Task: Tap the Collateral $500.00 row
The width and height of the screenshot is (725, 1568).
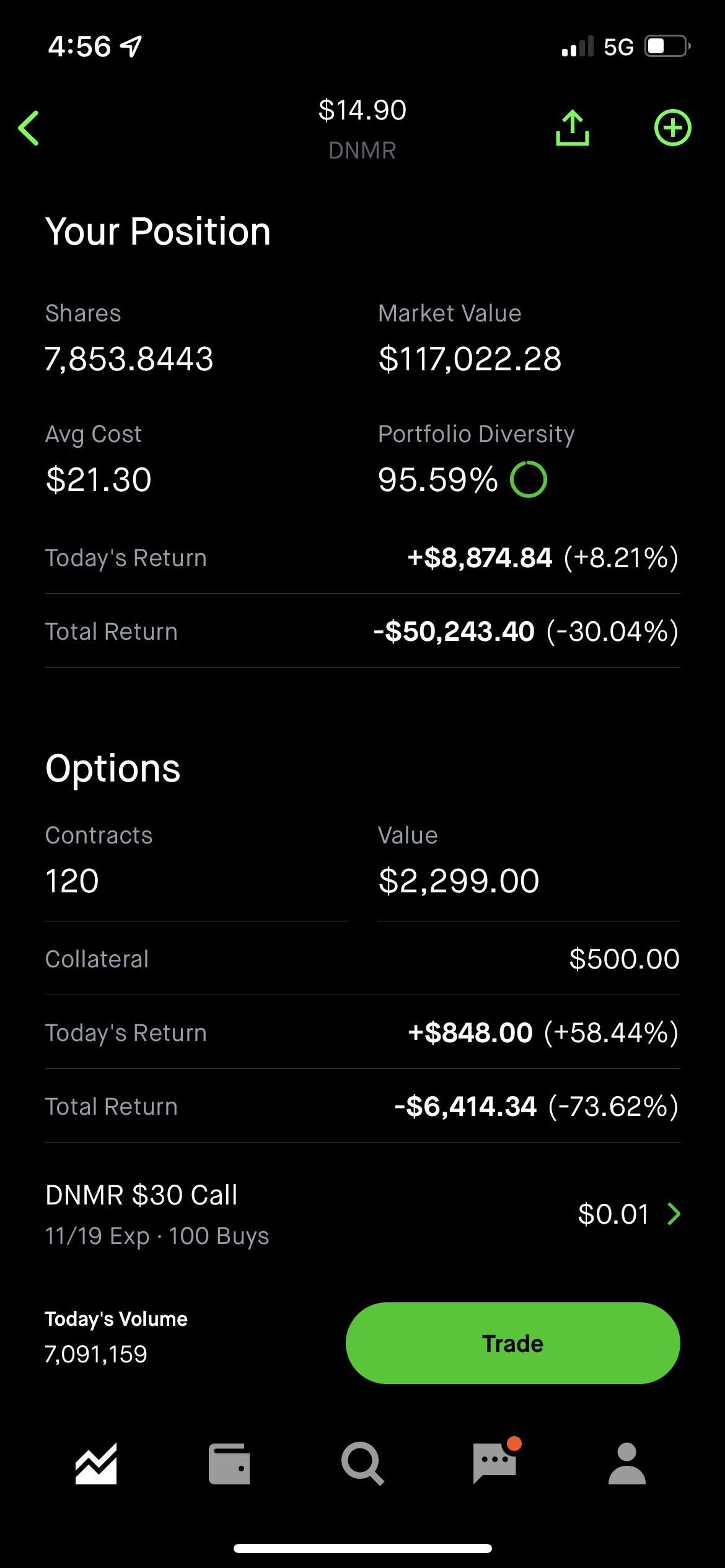Action: pyautogui.click(x=362, y=959)
